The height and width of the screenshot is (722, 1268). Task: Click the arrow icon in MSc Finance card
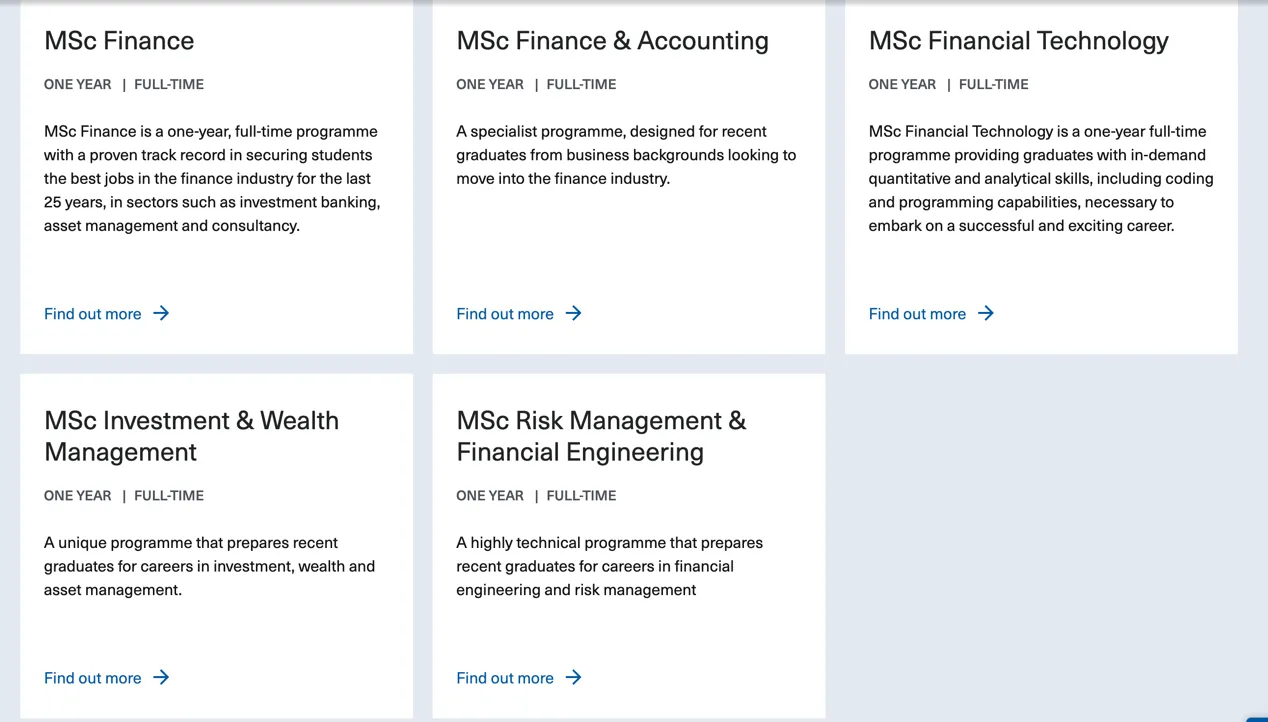[161, 313]
